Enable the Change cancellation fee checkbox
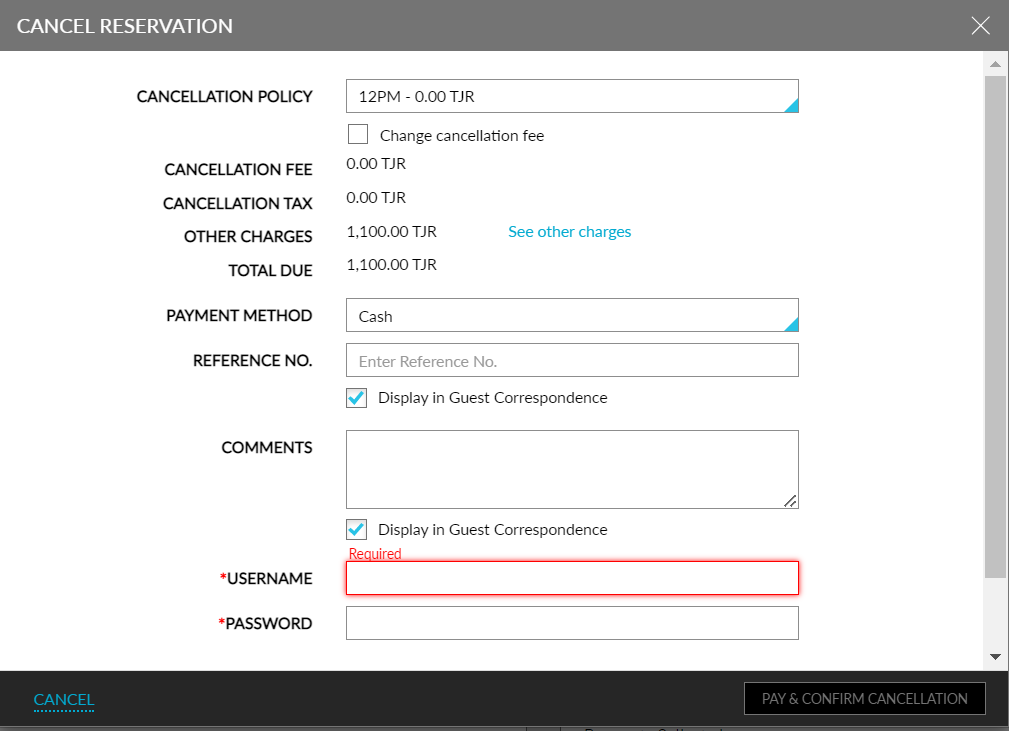 tap(358, 135)
